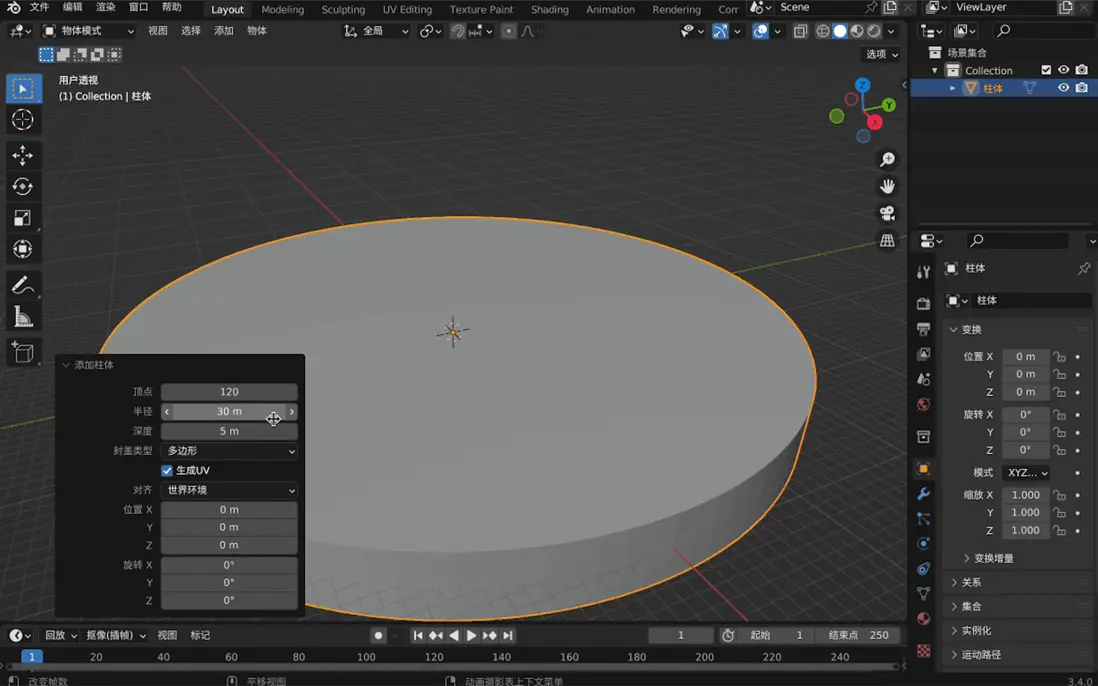Viewport: 1098px width, 686px height.
Task: Open the 封盖类型 dropdown
Action: click(228, 450)
